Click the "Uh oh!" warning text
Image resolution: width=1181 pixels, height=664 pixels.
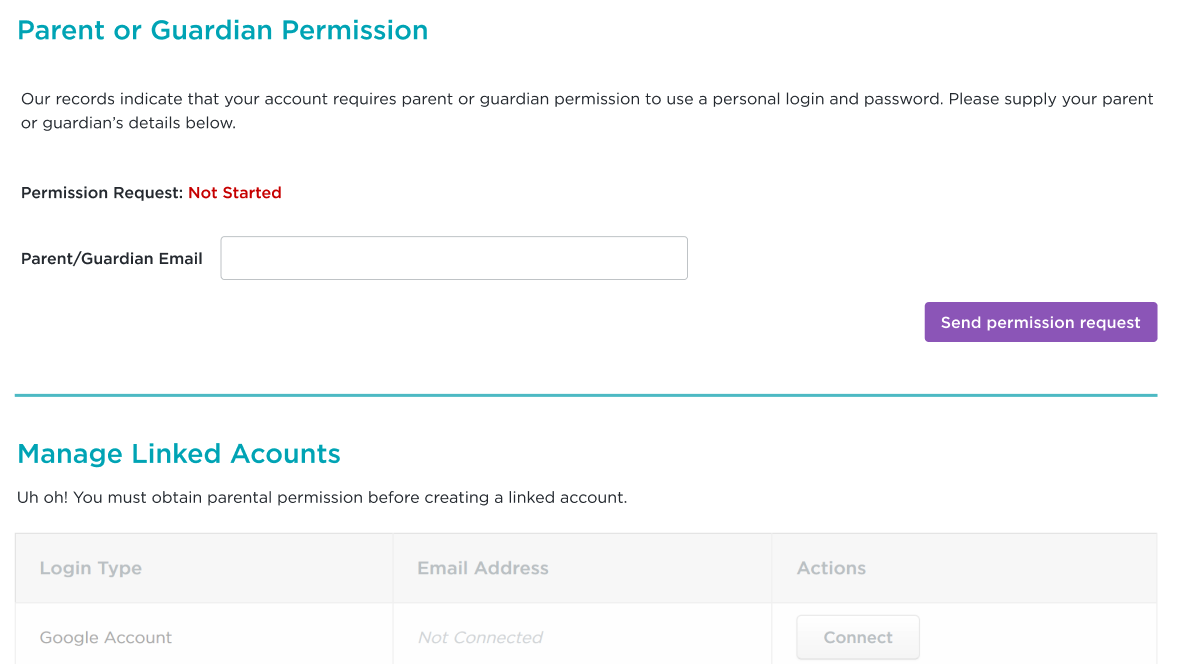(42, 497)
